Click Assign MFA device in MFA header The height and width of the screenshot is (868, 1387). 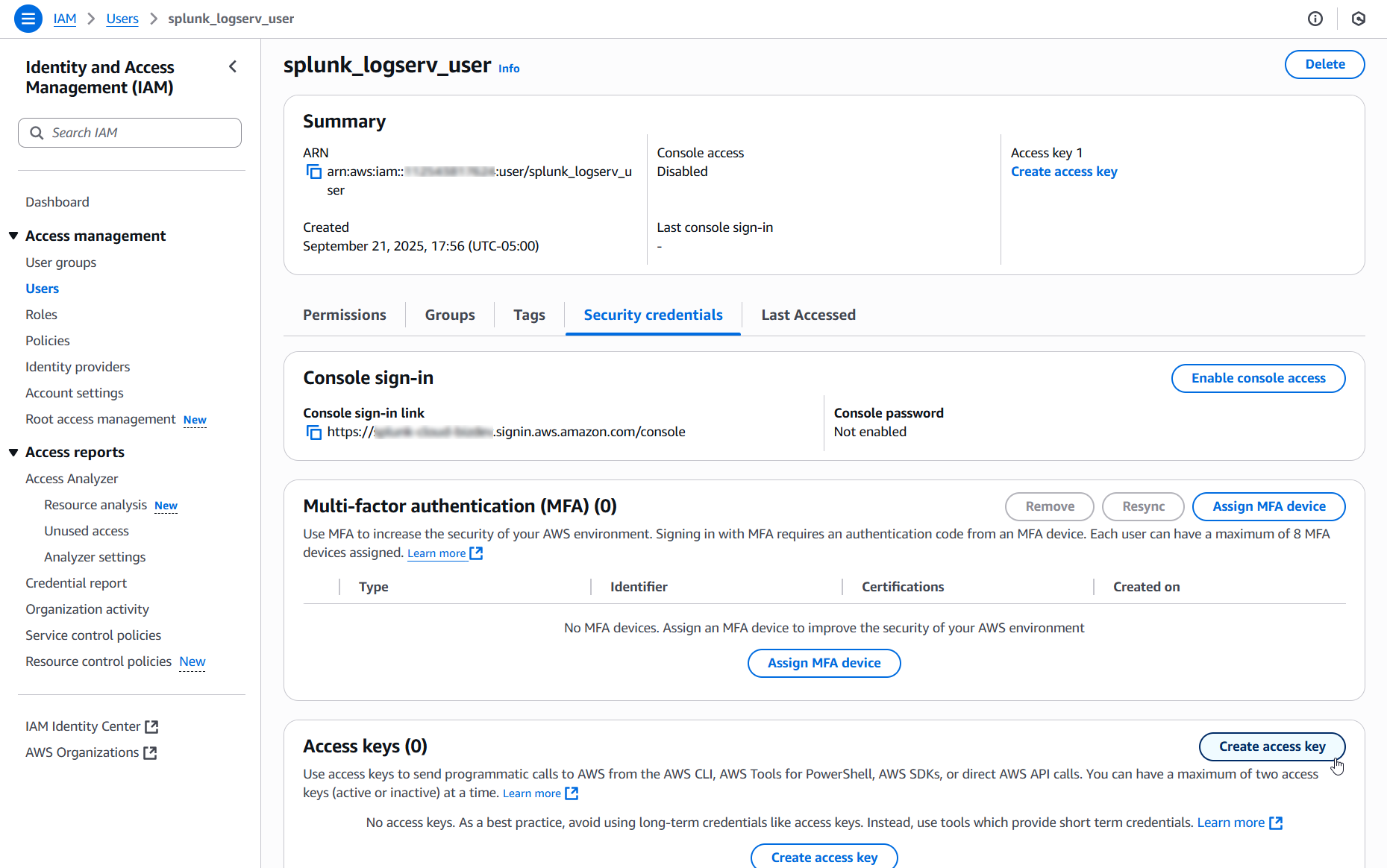coord(1268,506)
